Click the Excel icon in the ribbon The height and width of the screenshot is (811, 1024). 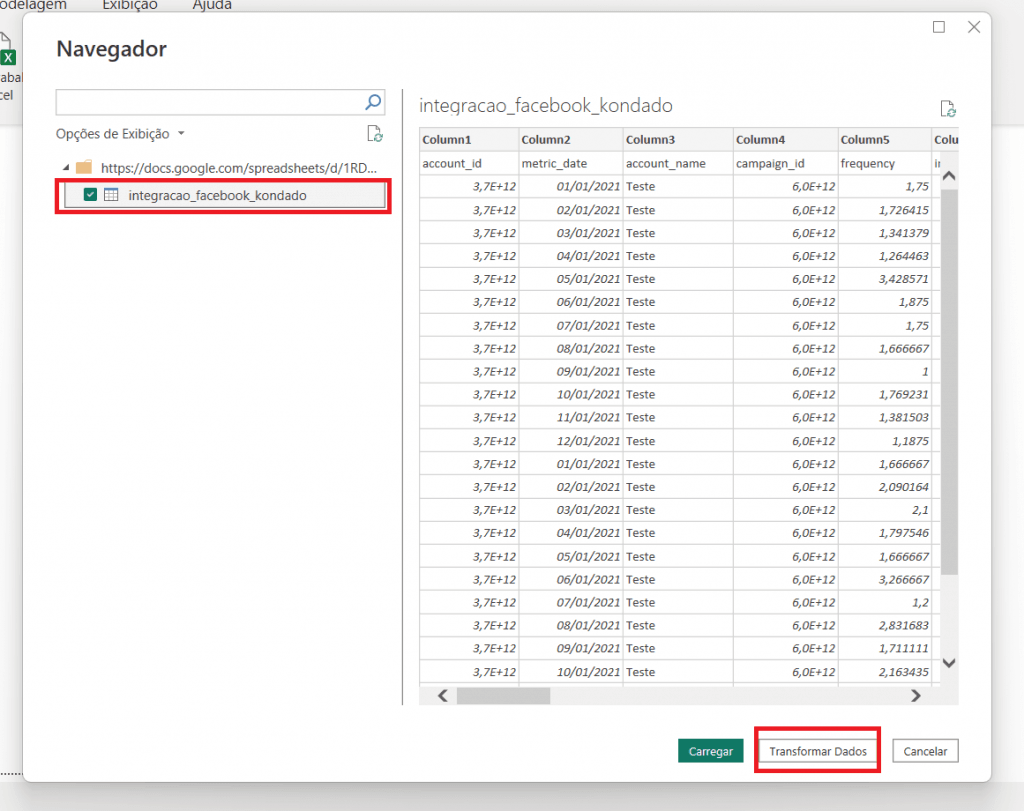tap(8, 58)
